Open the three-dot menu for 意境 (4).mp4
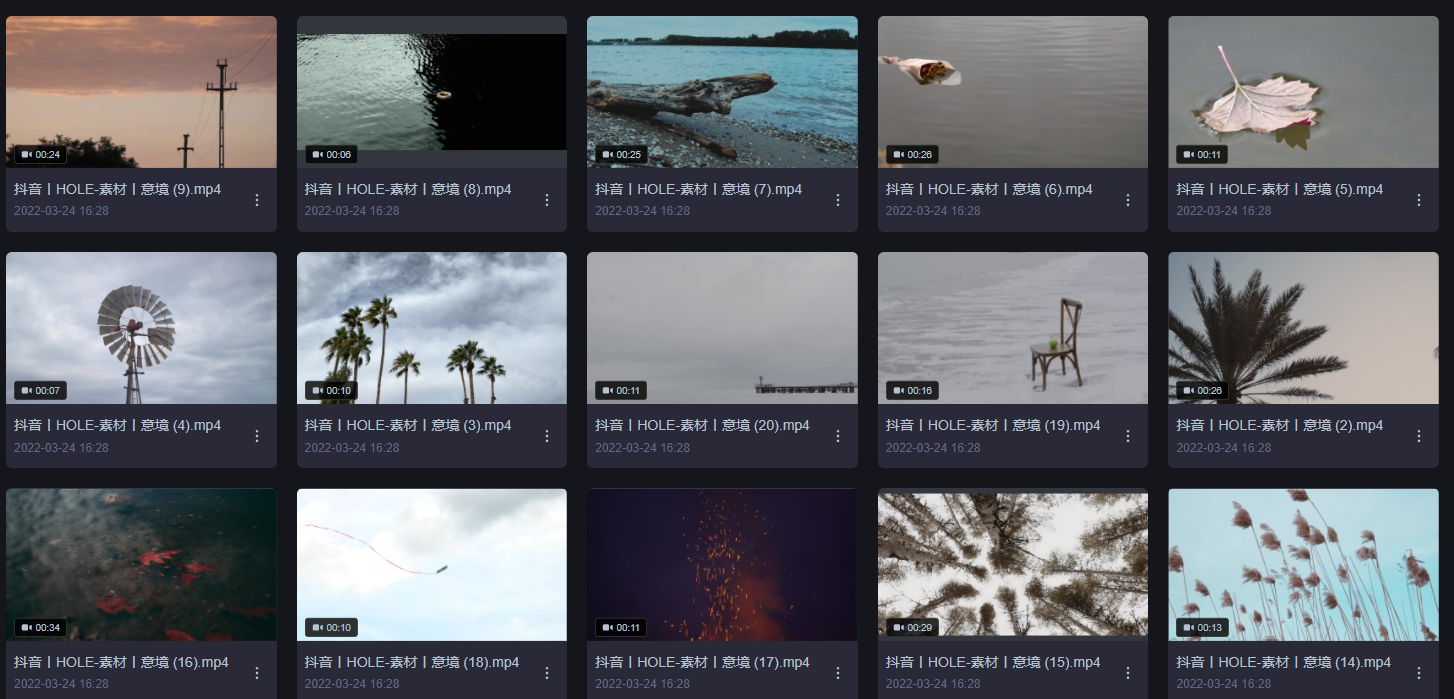 click(x=257, y=436)
